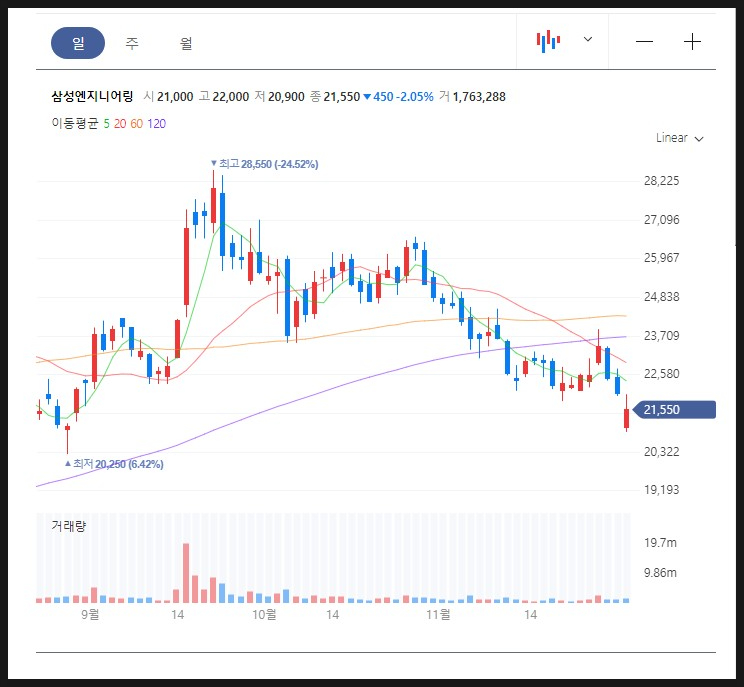The width and height of the screenshot is (744, 687).
Task: Click the 최고 28,550 high marker
Action: click(264, 164)
